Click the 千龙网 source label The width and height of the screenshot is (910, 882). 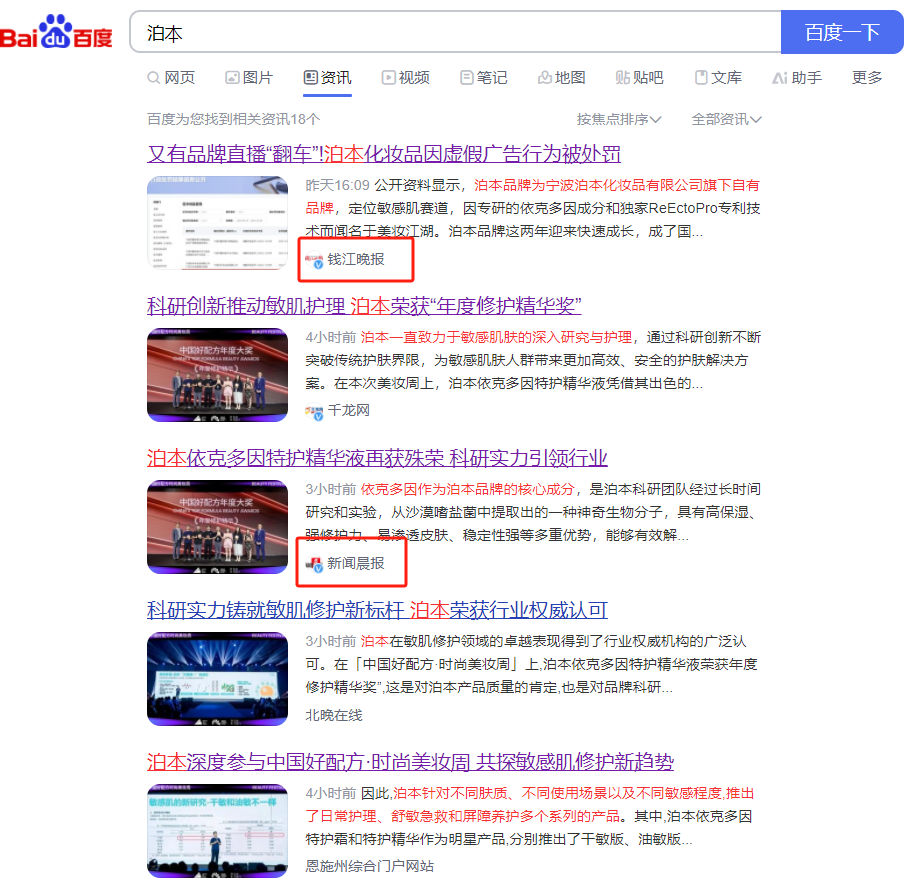click(x=349, y=411)
